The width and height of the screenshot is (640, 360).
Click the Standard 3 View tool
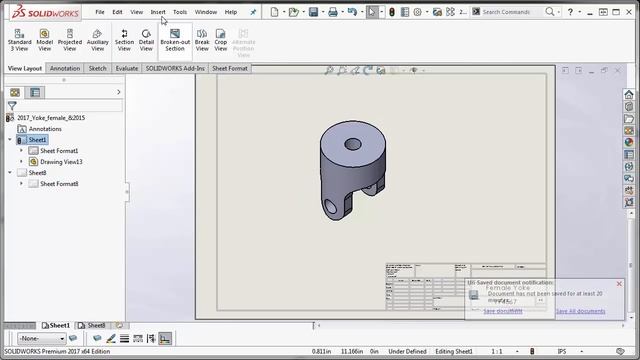pyautogui.click(x=19, y=40)
